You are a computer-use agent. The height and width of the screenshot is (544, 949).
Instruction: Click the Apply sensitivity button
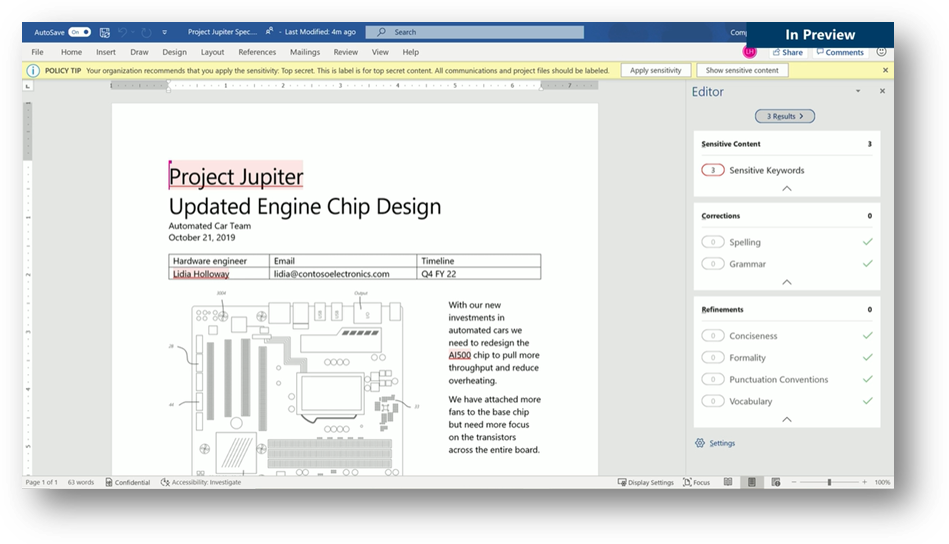tap(655, 70)
